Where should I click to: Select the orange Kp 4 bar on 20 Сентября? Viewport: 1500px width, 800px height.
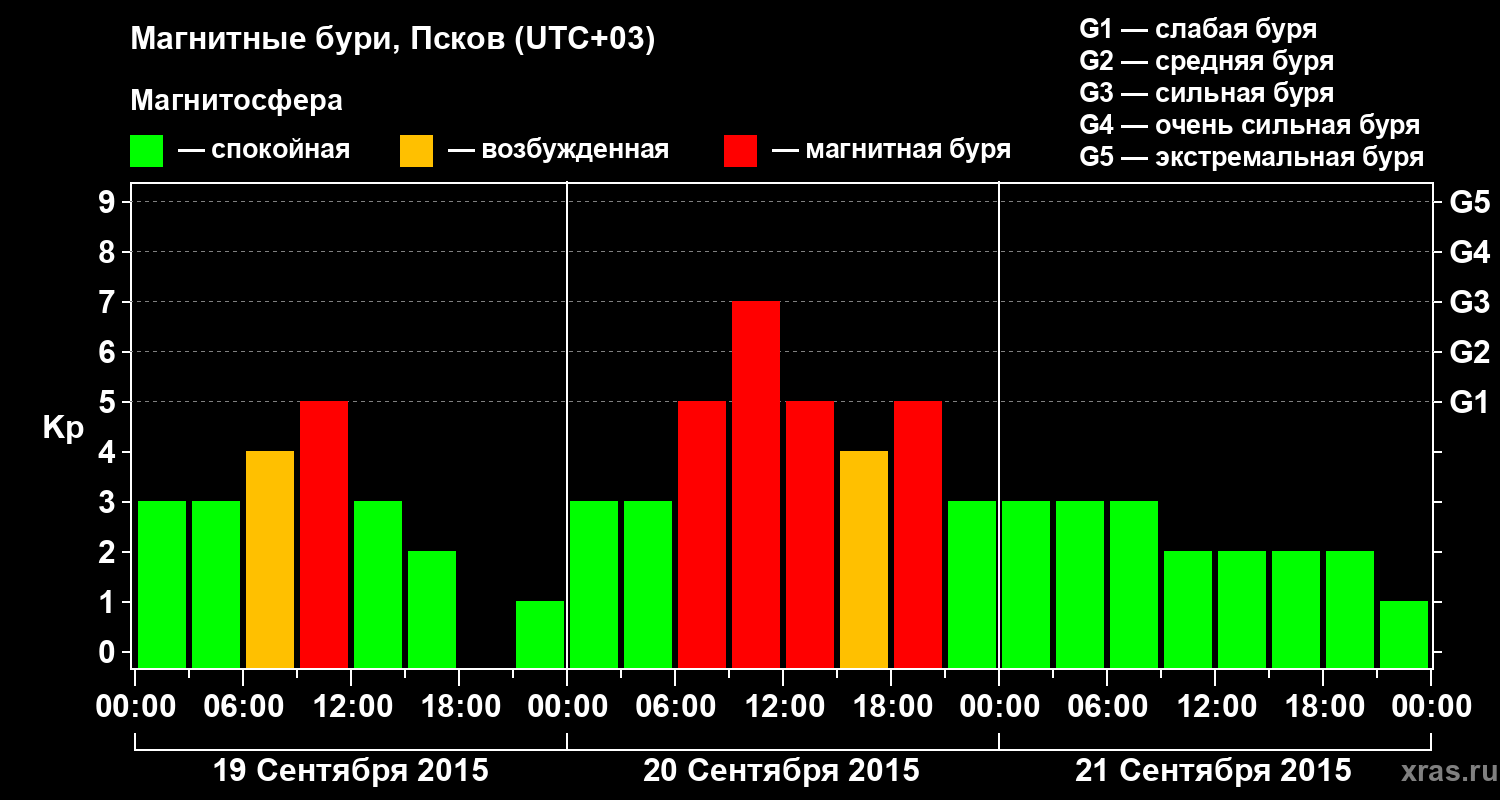pos(864,559)
